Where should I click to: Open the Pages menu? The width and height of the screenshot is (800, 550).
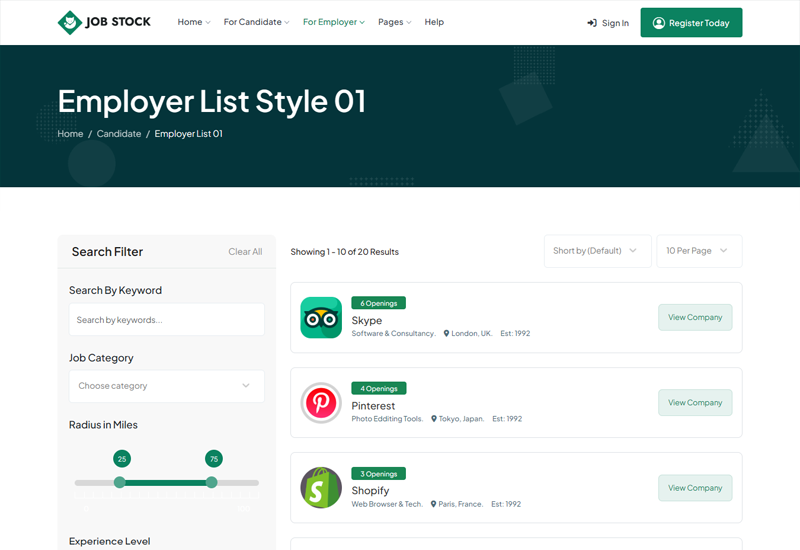click(x=394, y=22)
